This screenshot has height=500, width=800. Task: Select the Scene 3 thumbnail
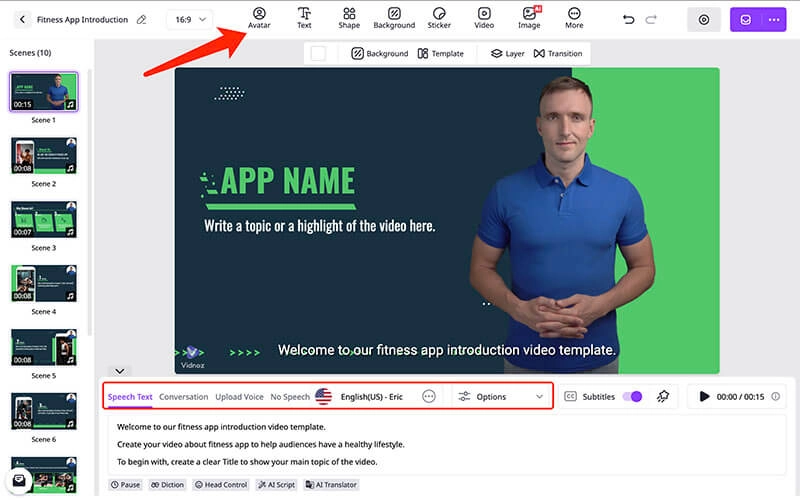point(44,220)
